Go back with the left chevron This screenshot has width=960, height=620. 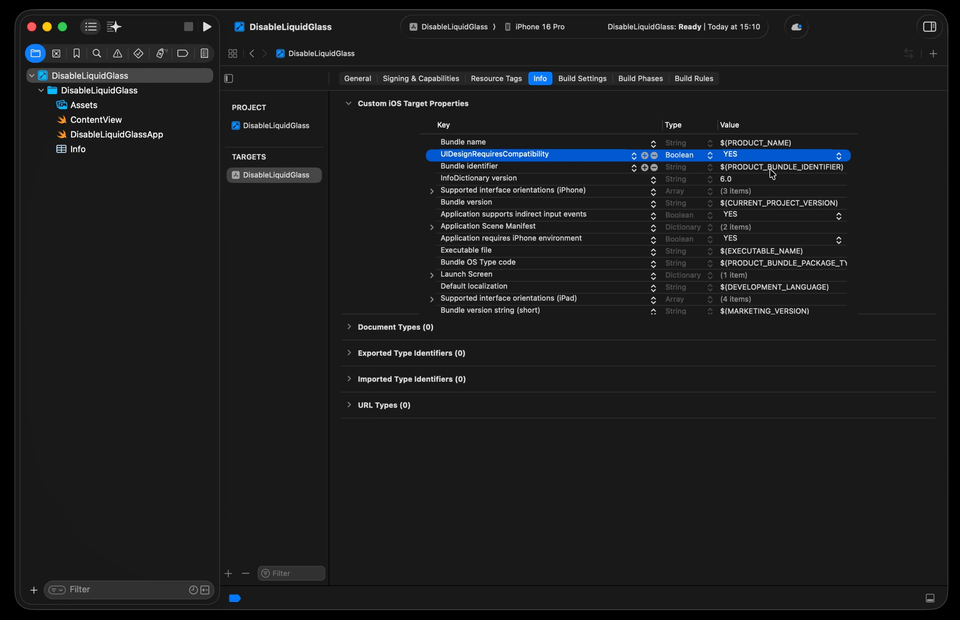pyautogui.click(x=252, y=53)
